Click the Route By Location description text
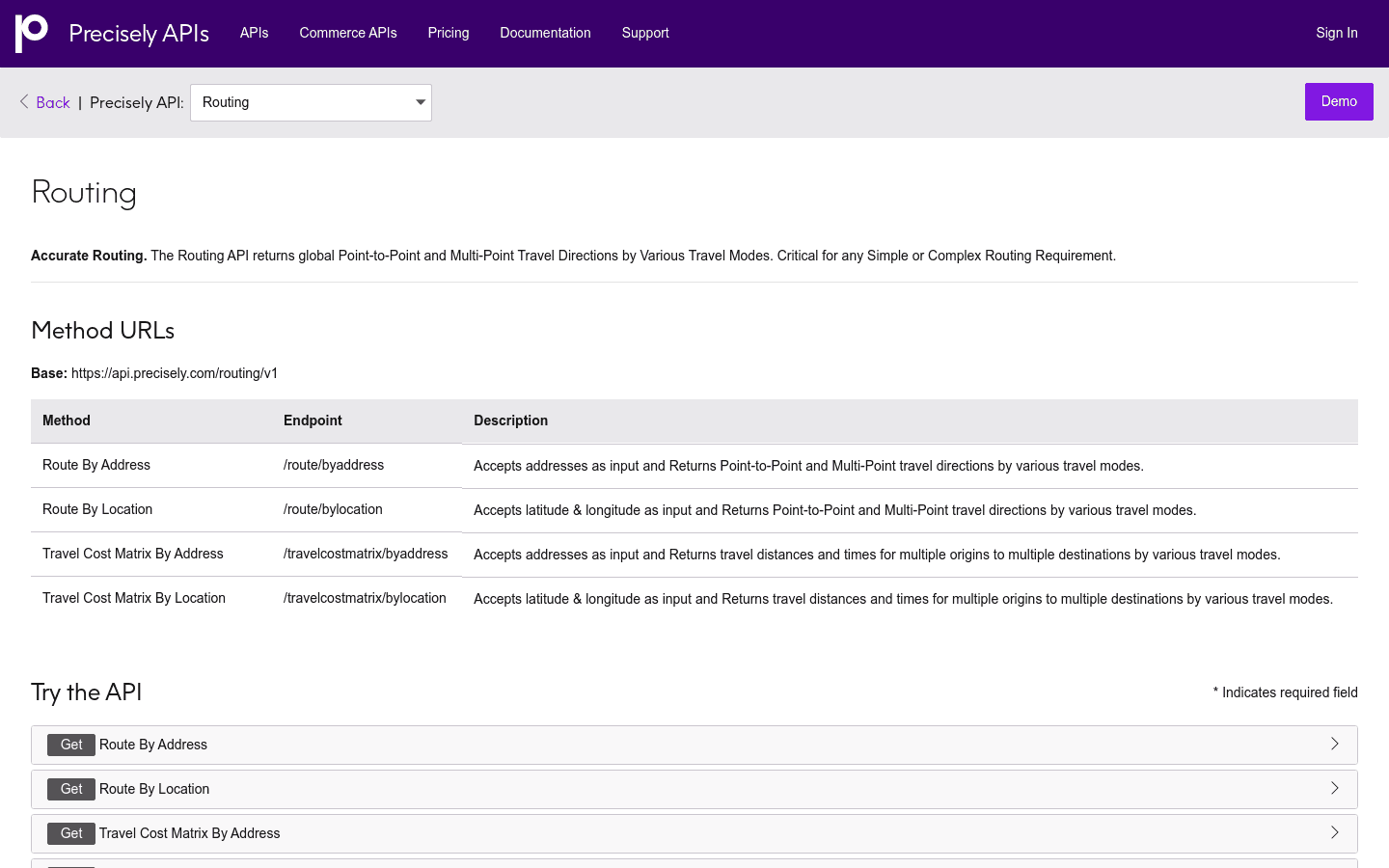This screenshot has width=1389, height=868. point(834,510)
